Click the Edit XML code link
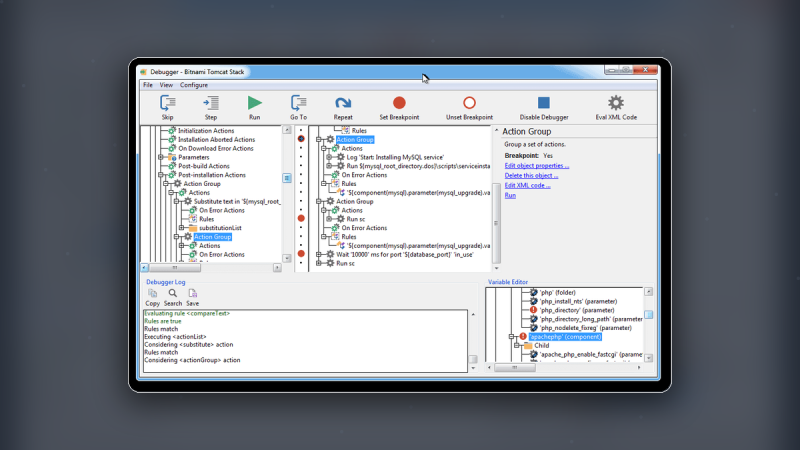Screen dimensions: 800x450 coord(528,185)
